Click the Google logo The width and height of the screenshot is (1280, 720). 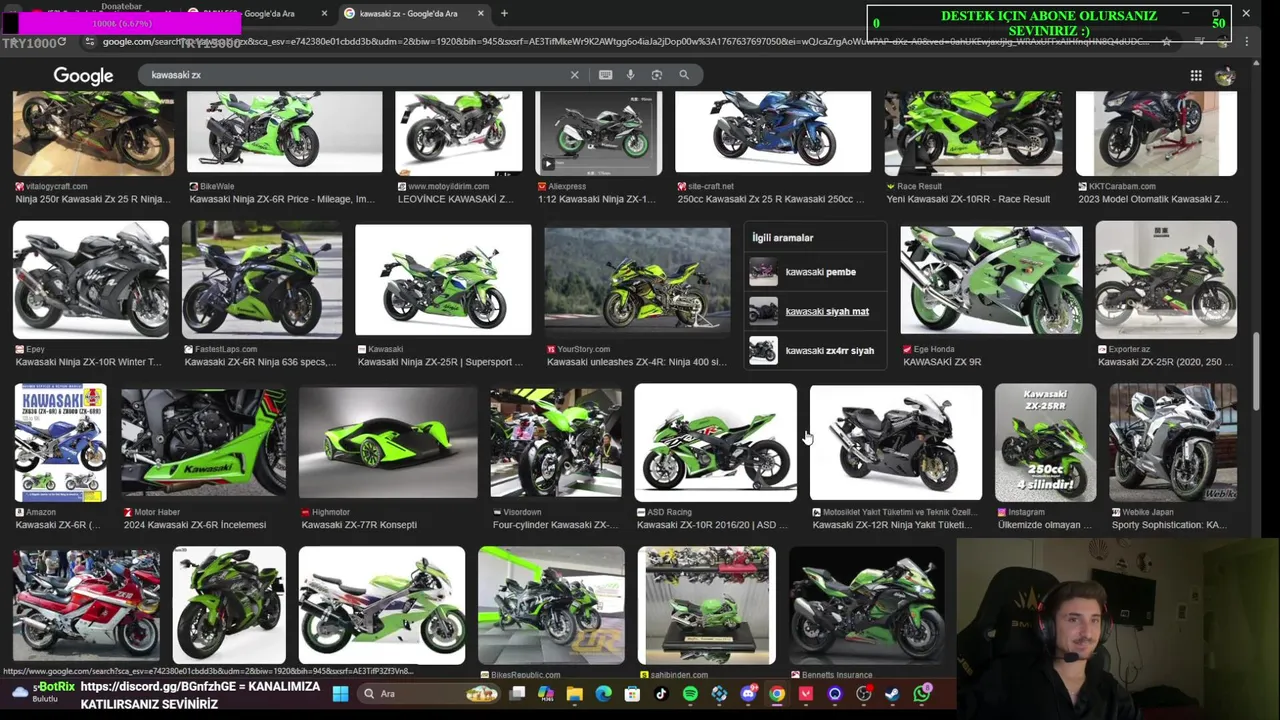tap(83, 76)
